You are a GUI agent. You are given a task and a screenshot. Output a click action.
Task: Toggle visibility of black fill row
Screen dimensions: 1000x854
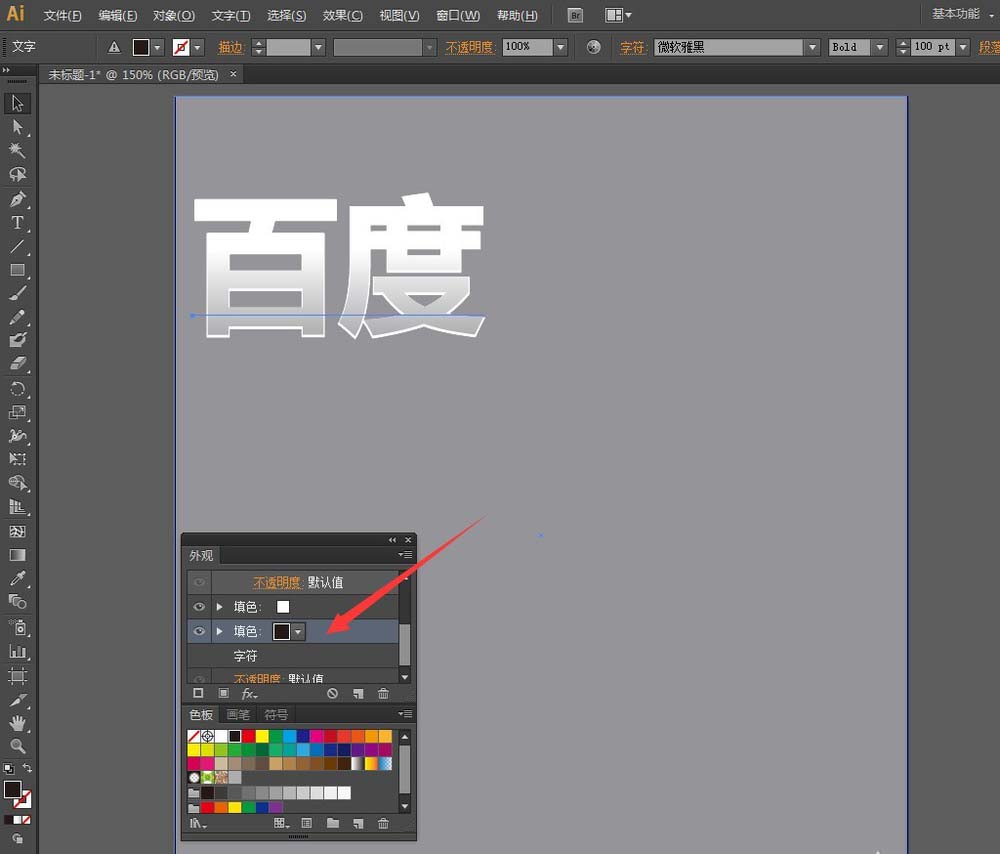[199, 631]
